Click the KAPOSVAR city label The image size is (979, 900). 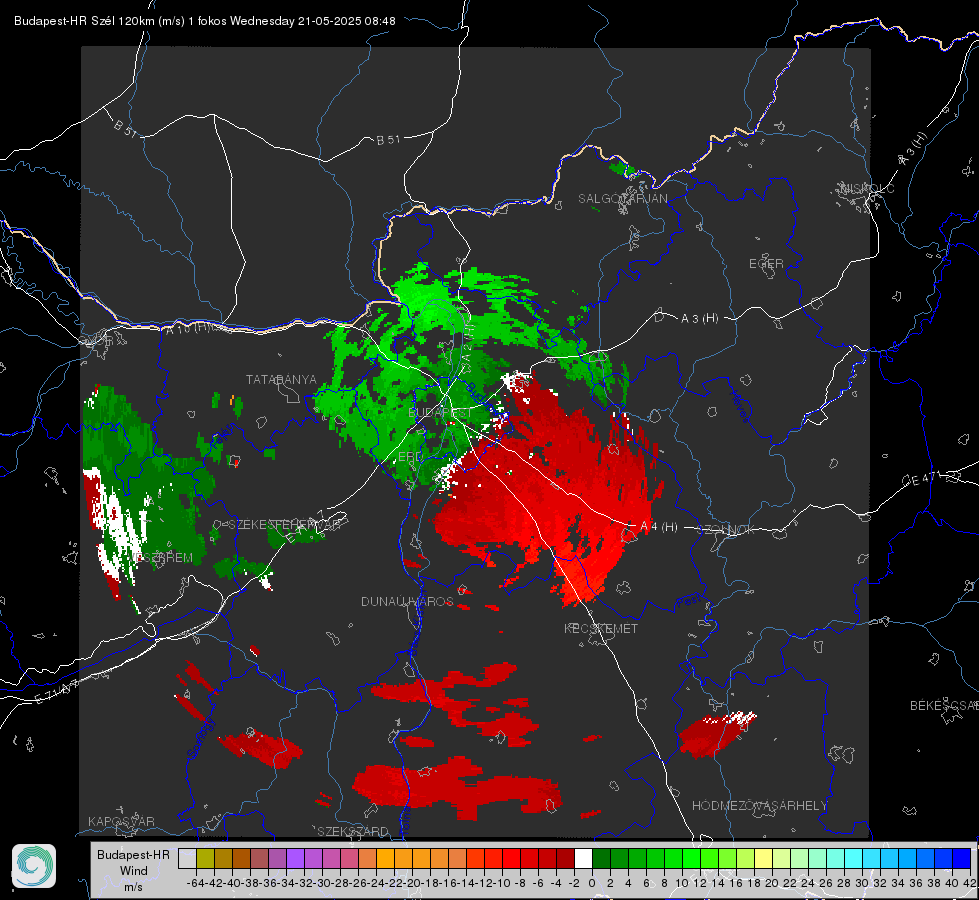coord(121,821)
